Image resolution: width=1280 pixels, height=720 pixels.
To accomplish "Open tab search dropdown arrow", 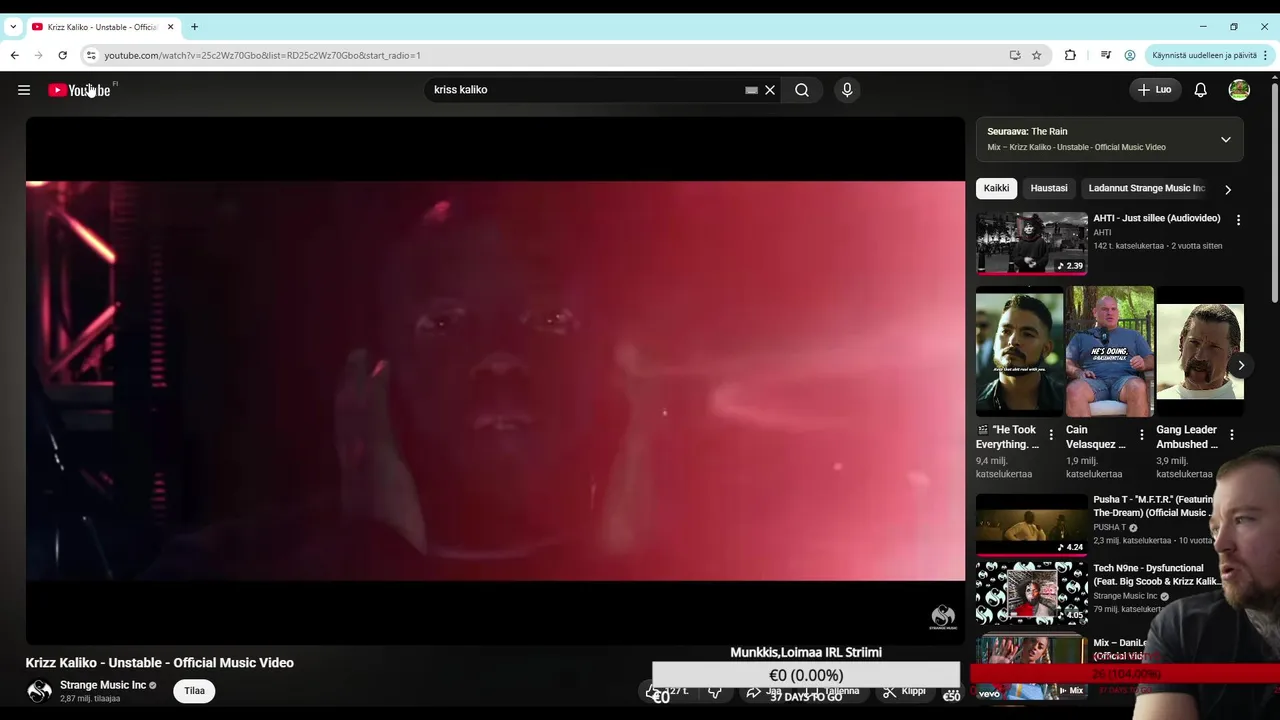I will pos(12,27).
